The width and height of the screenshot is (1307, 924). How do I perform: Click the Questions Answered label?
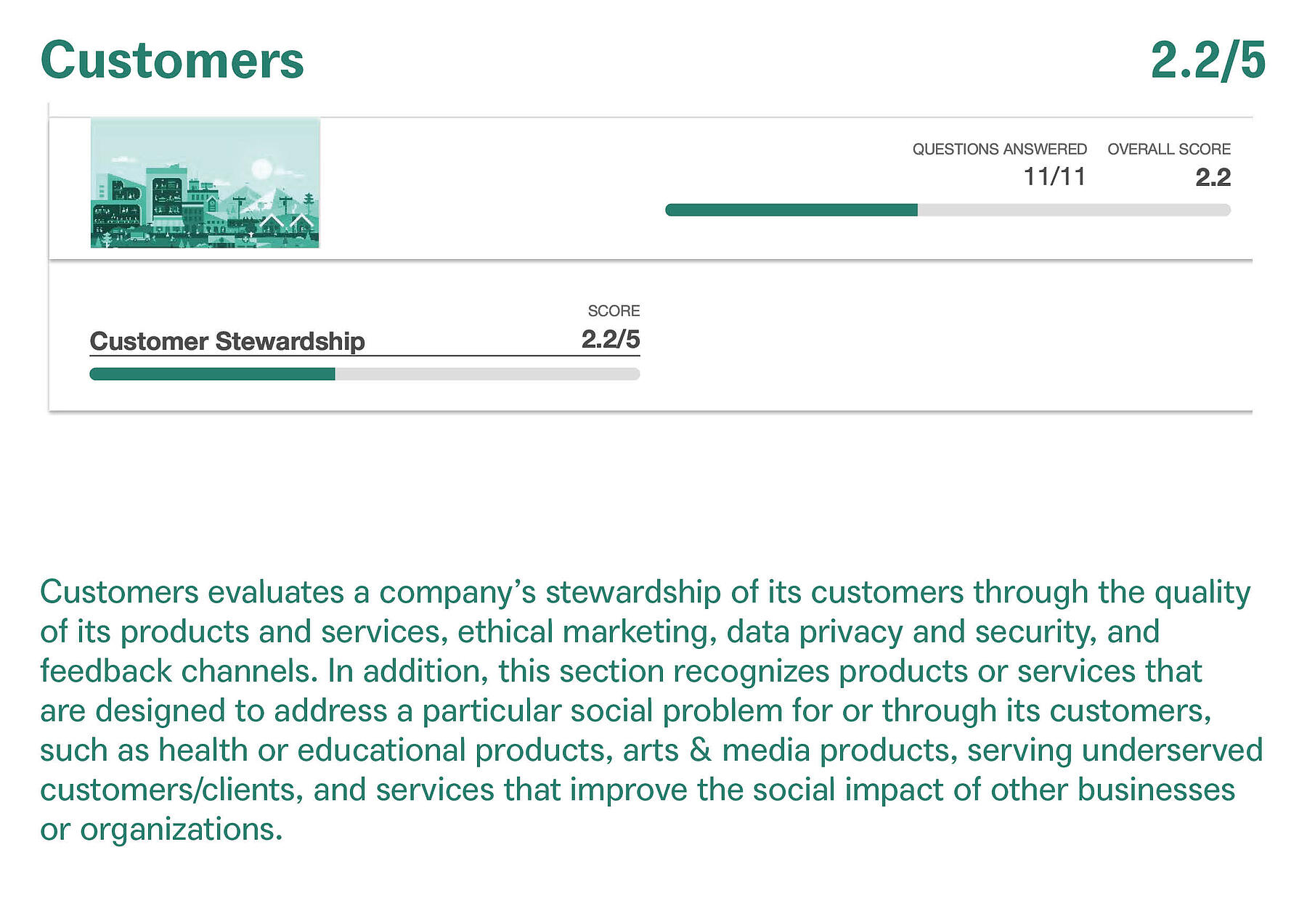click(999, 149)
